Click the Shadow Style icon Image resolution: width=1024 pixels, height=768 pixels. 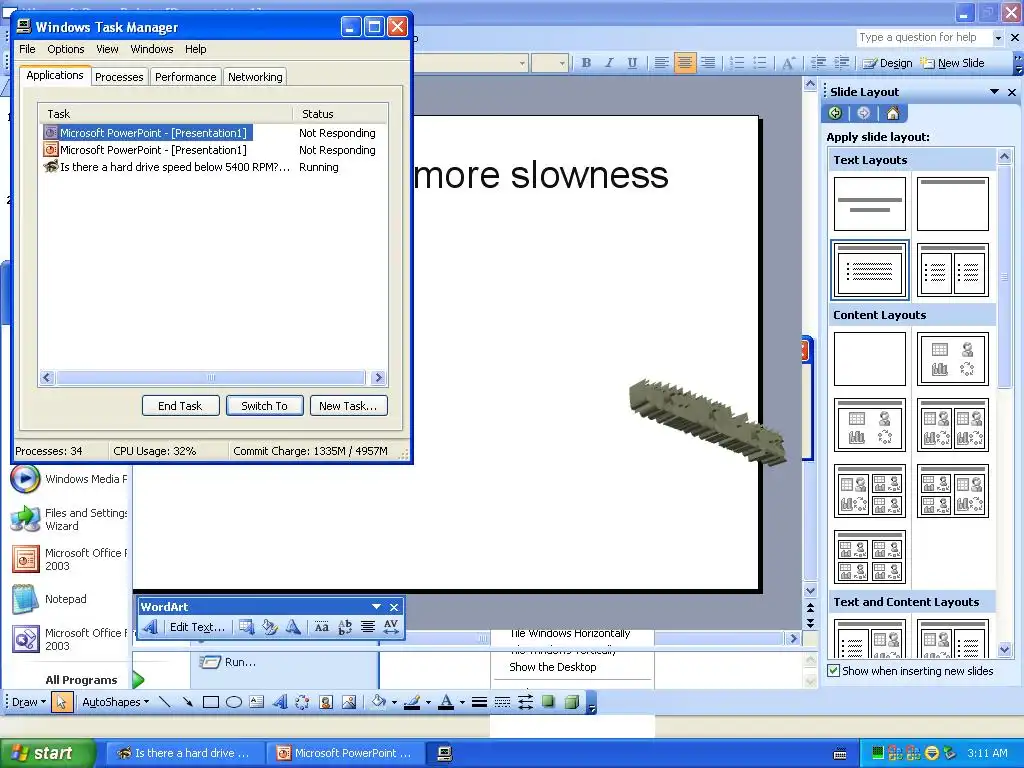point(548,702)
